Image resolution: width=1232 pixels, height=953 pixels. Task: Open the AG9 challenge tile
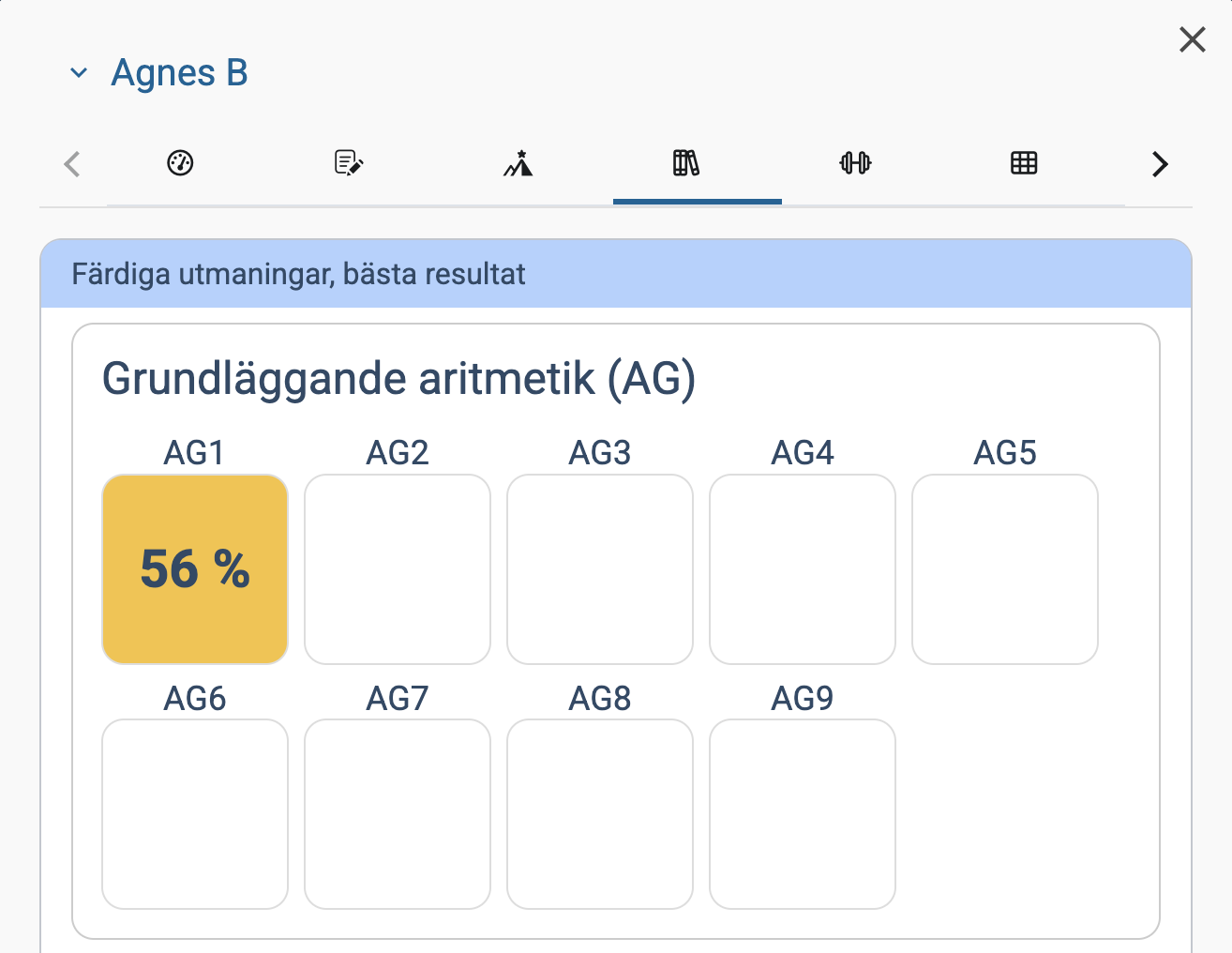pos(803,814)
